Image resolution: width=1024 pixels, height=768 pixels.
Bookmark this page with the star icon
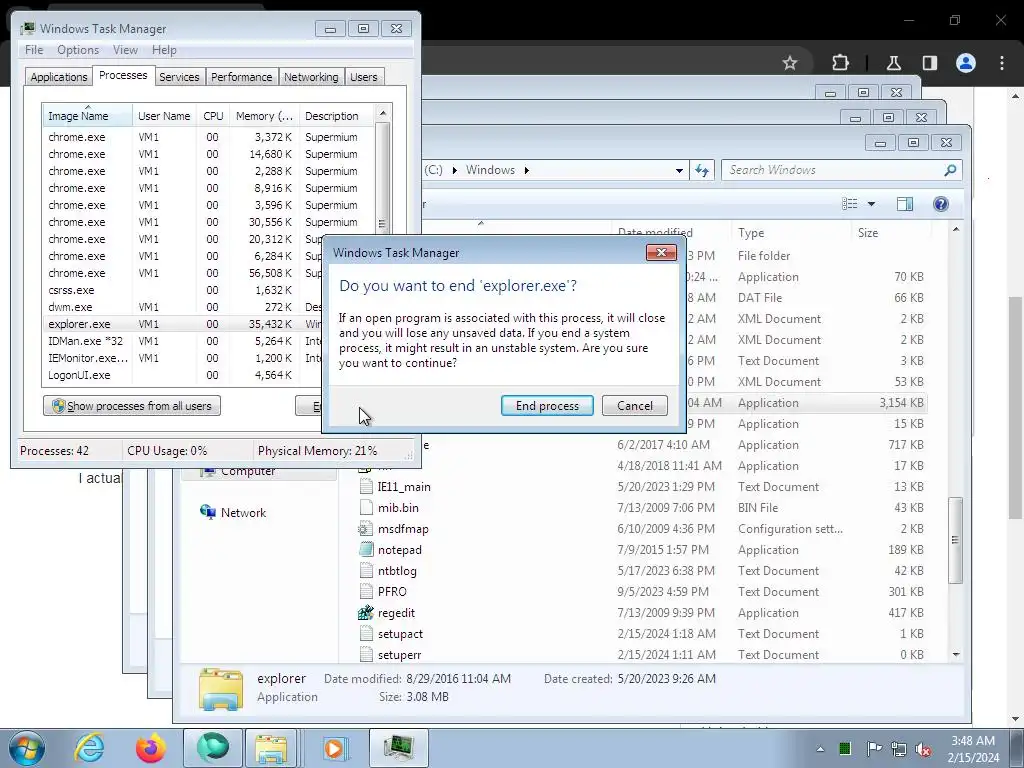790,63
